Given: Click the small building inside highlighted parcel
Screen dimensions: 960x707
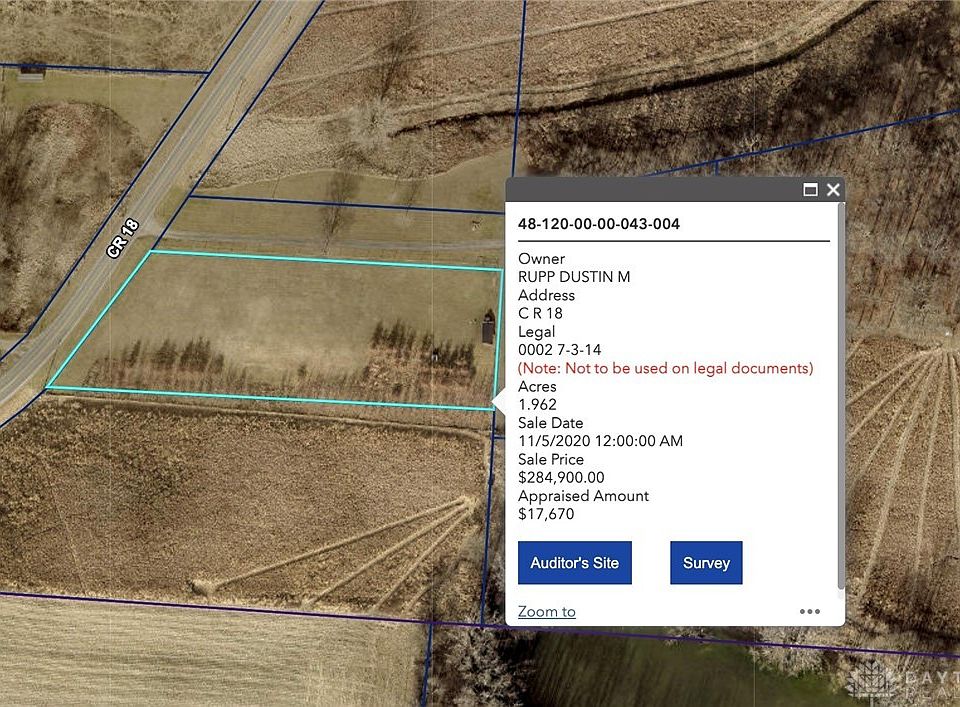Looking at the screenshot, I should point(488,329).
